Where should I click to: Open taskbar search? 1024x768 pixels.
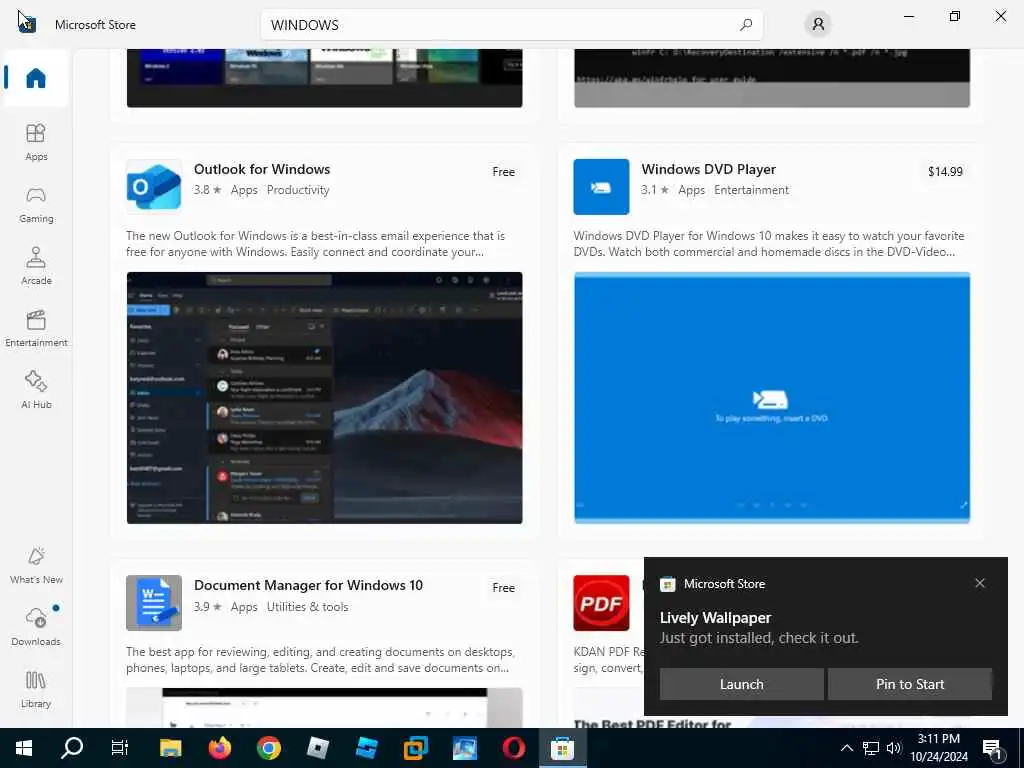tap(72, 748)
